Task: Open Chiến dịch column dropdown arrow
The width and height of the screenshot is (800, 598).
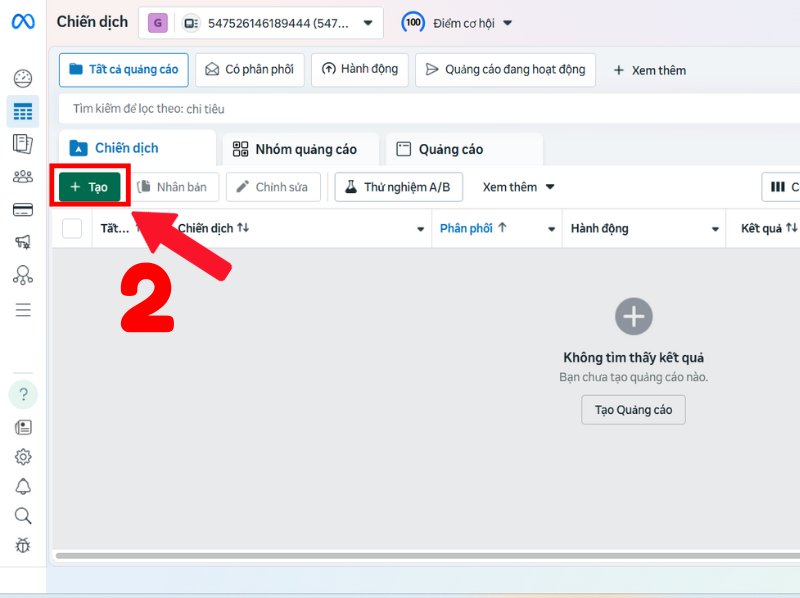Action: click(420, 229)
